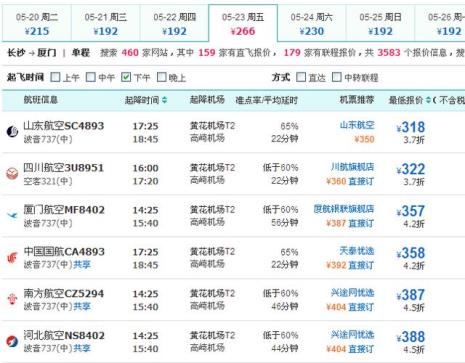Click 共享 codeshare link for CZ5294
This screenshot has height=363, width=465.
tap(82, 306)
